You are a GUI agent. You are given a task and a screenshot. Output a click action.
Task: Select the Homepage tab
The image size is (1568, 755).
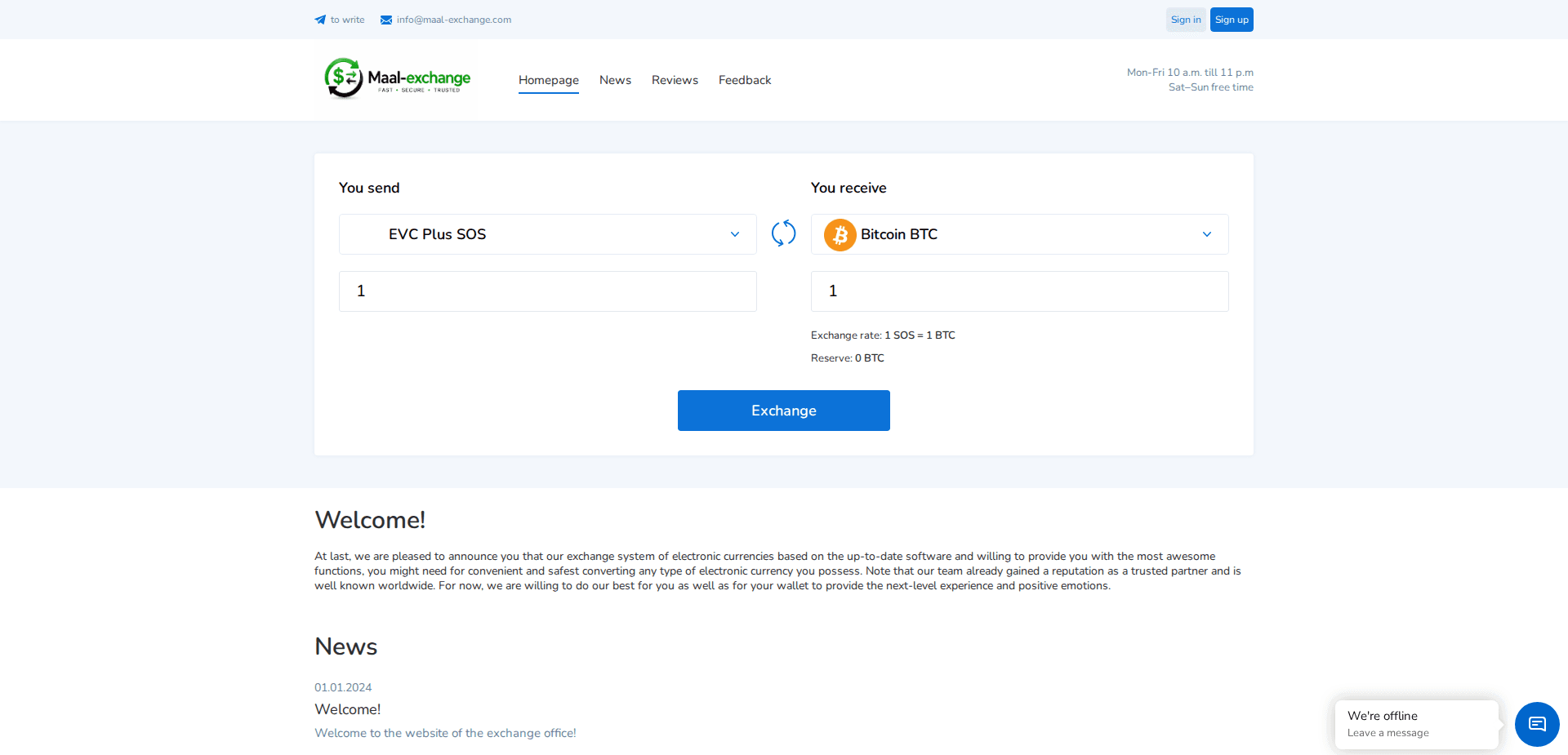pyautogui.click(x=548, y=80)
